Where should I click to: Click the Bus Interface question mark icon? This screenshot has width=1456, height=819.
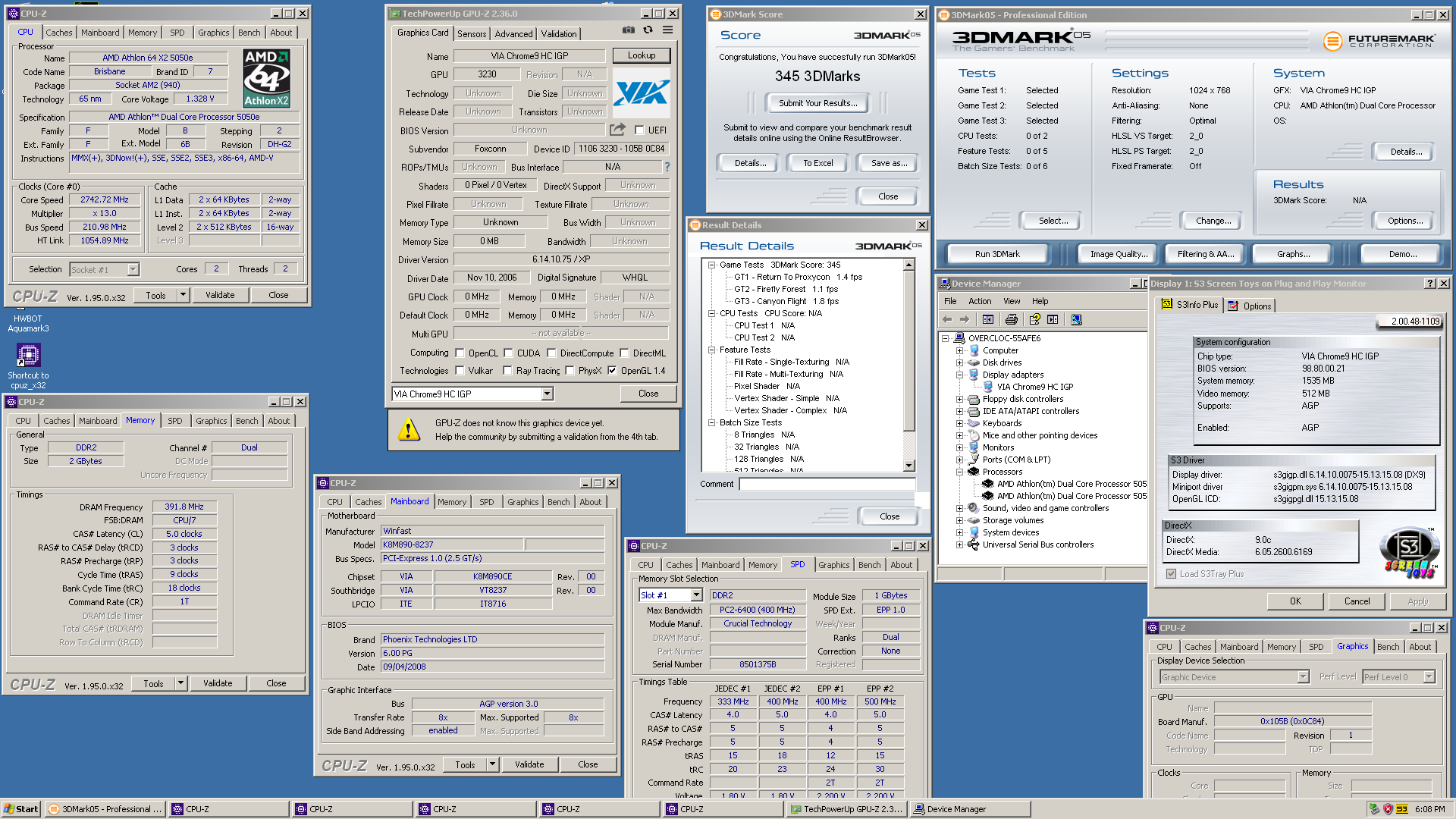coord(667,167)
